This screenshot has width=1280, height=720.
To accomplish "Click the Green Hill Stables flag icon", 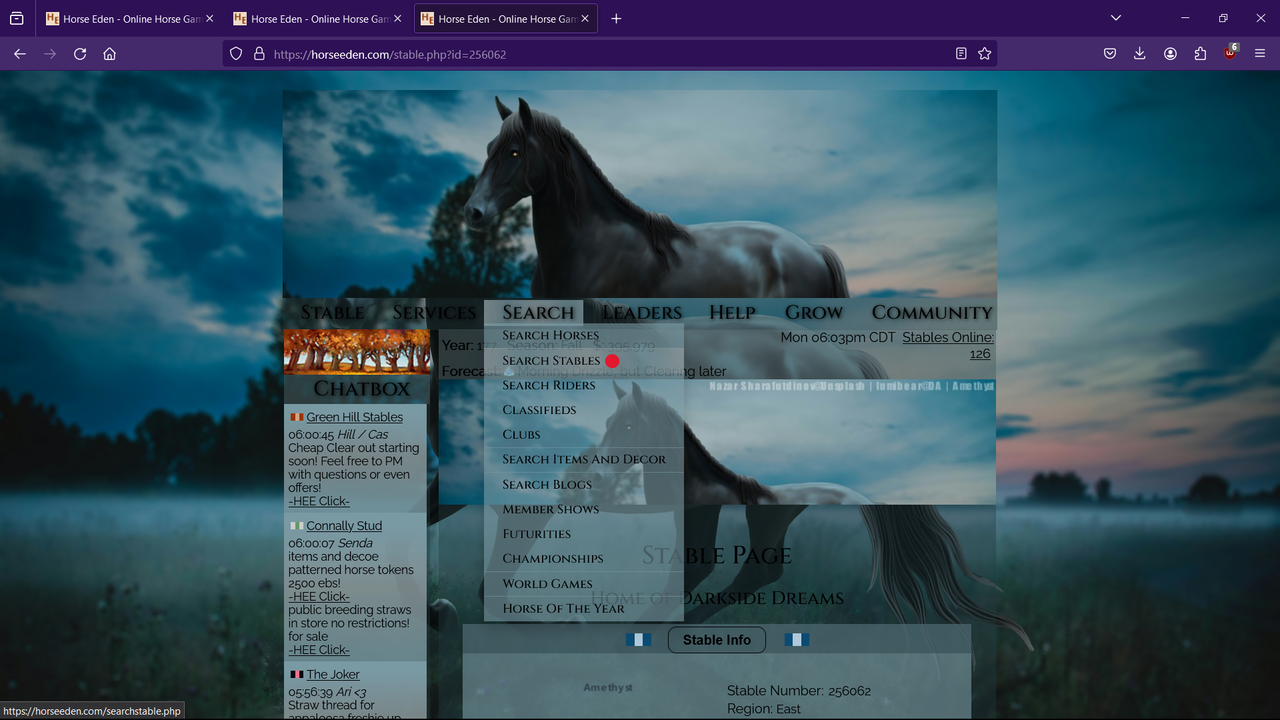I will [x=296, y=417].
